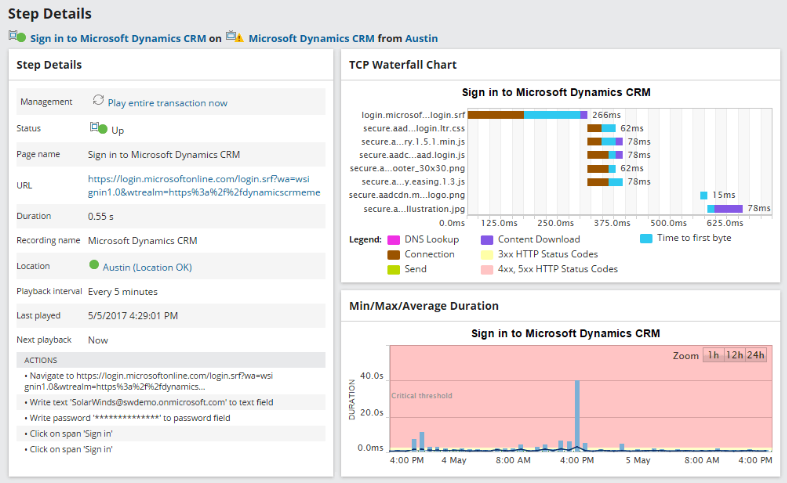Screen dimensions: 787x483
Task: Click the Time to first byte legend swatch
Action: [x=646, y=238]
